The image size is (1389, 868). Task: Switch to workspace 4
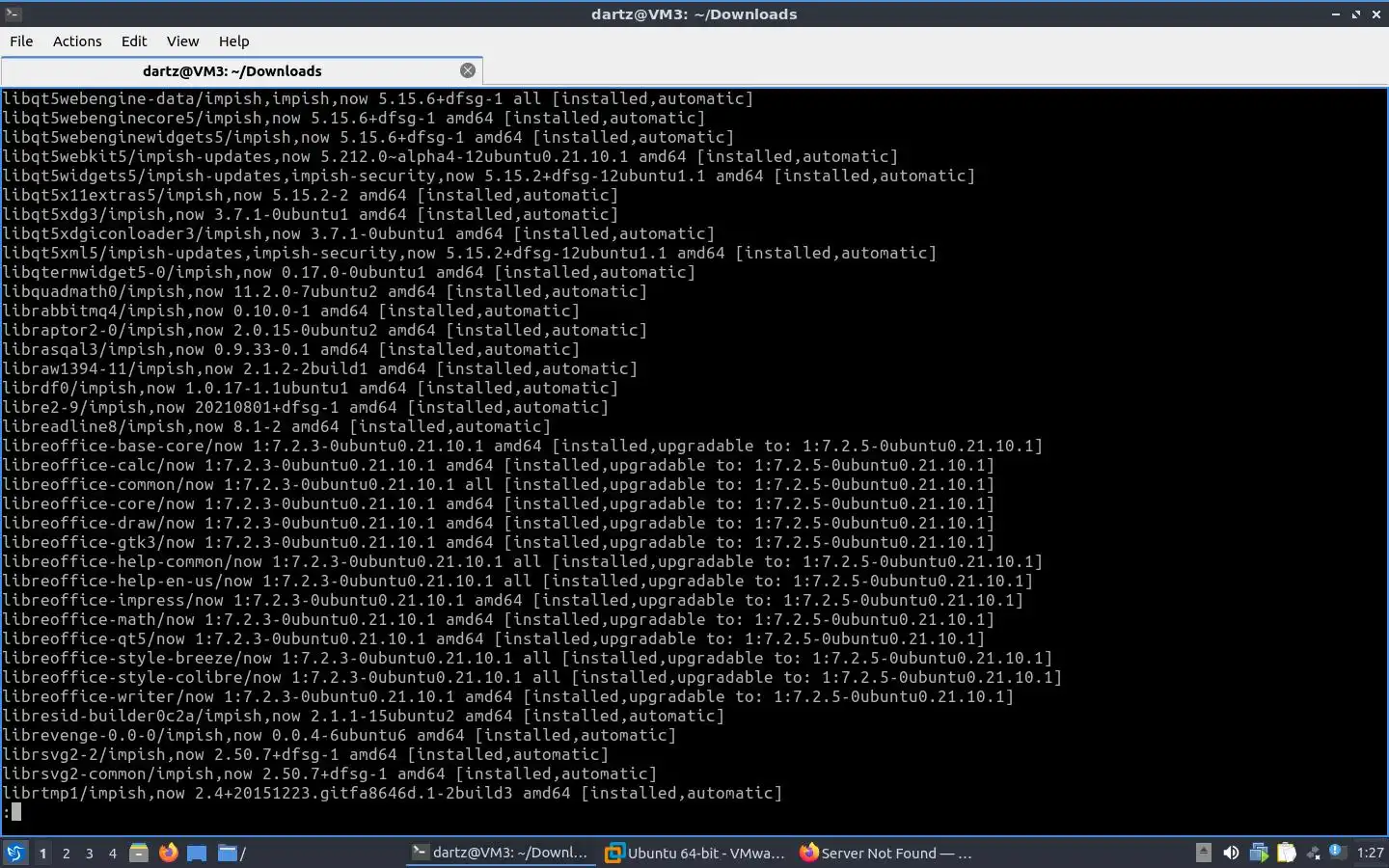[x=113, y=853]
